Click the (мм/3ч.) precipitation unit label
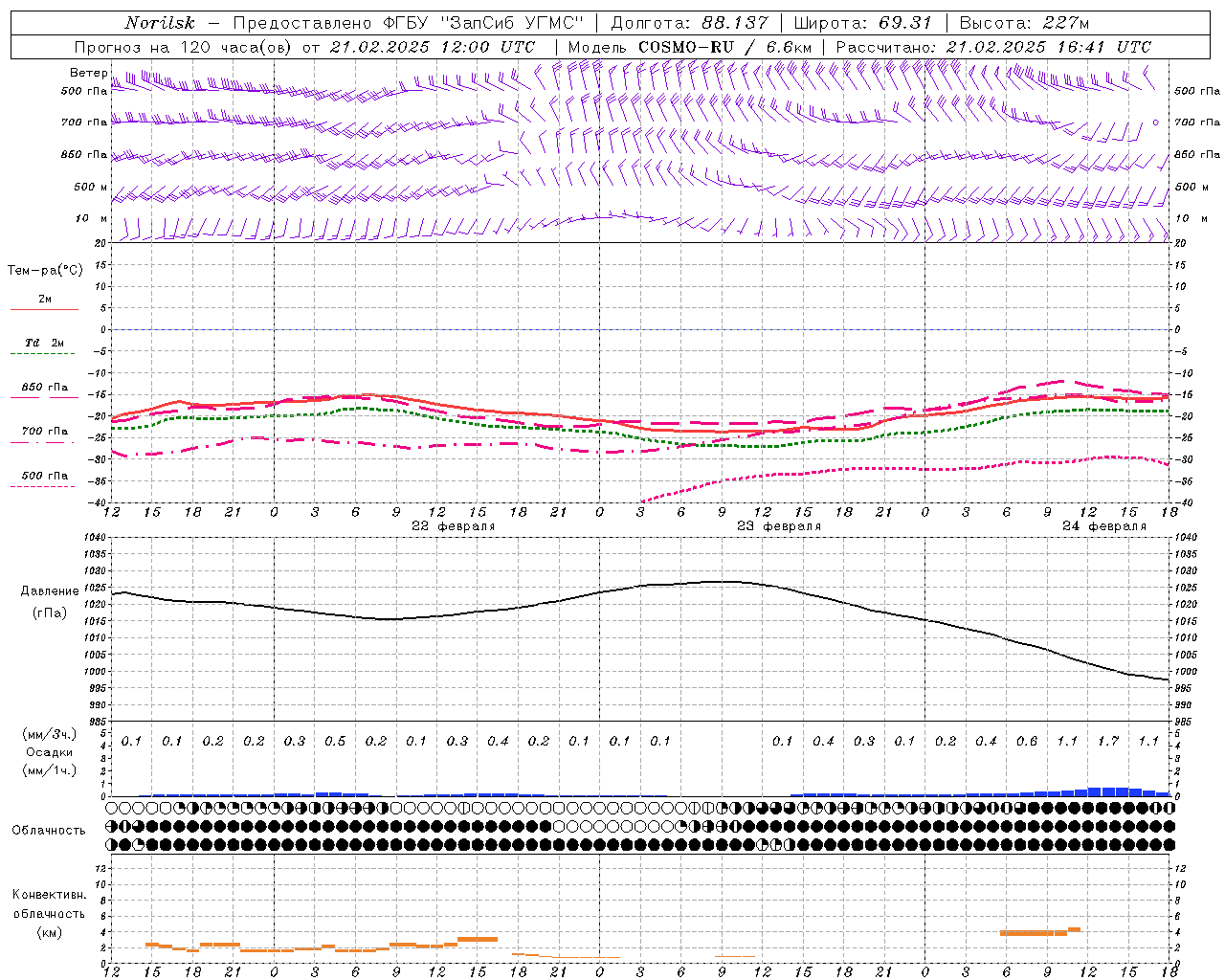 [49, 734]
